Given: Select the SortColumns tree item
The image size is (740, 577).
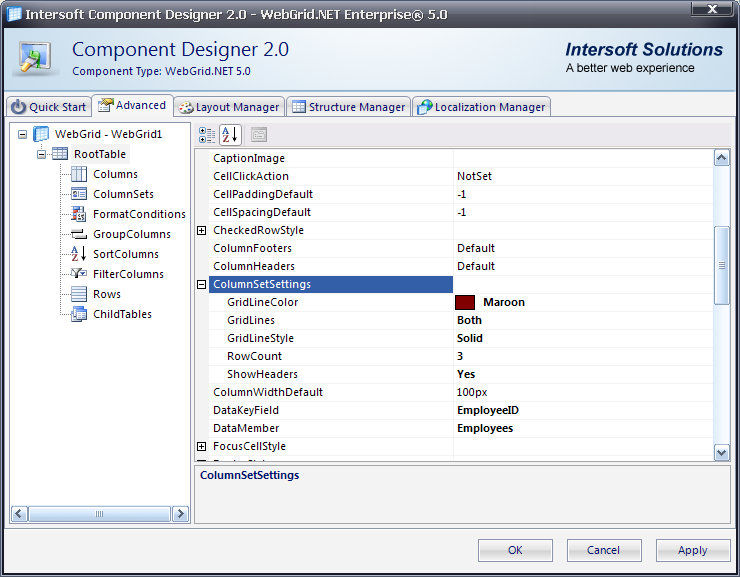Looking at the screenshot, I should 126,254.
